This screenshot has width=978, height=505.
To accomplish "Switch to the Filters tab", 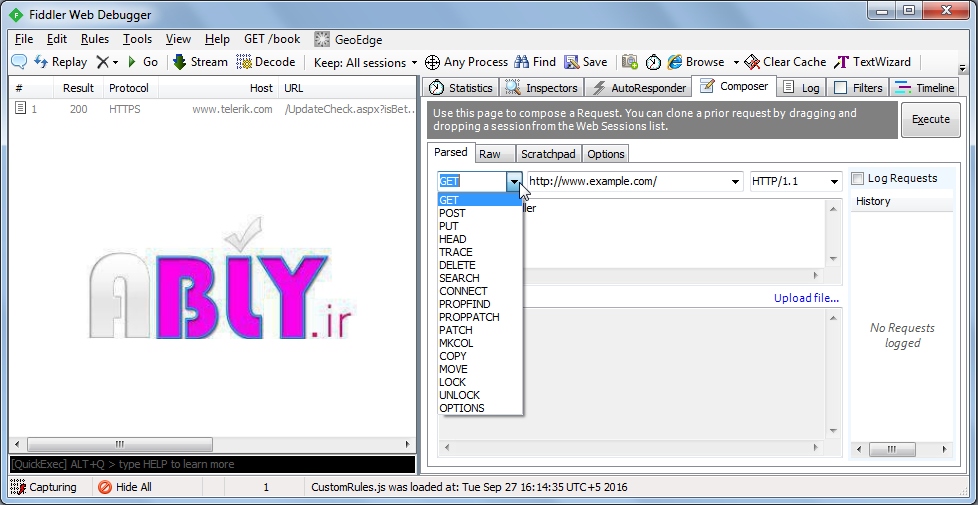I will [858, 88].
